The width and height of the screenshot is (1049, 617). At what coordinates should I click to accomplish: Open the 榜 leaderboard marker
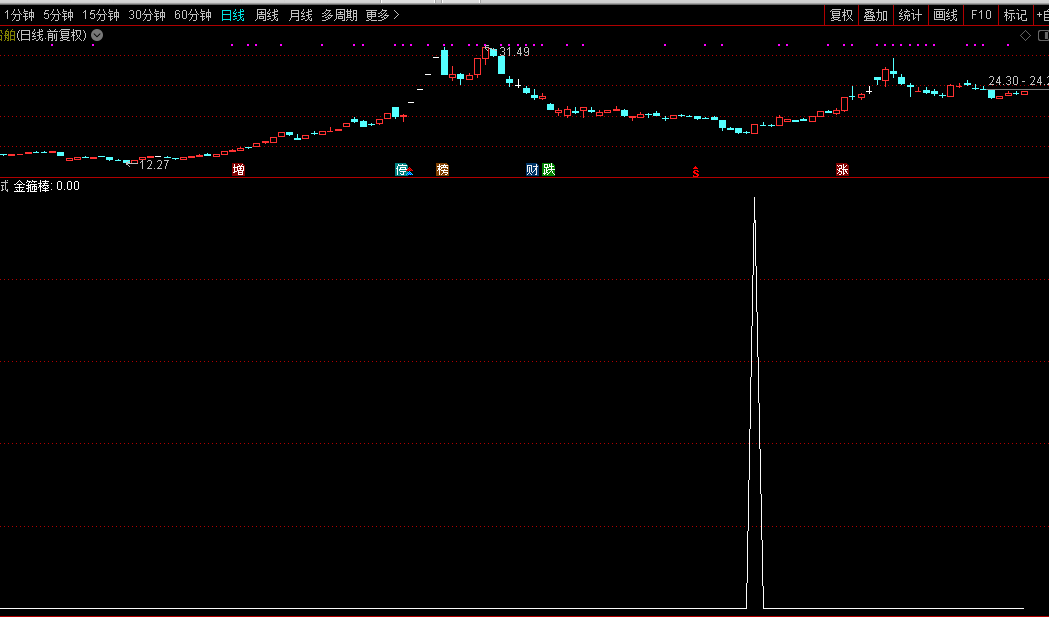pos(442,170)
